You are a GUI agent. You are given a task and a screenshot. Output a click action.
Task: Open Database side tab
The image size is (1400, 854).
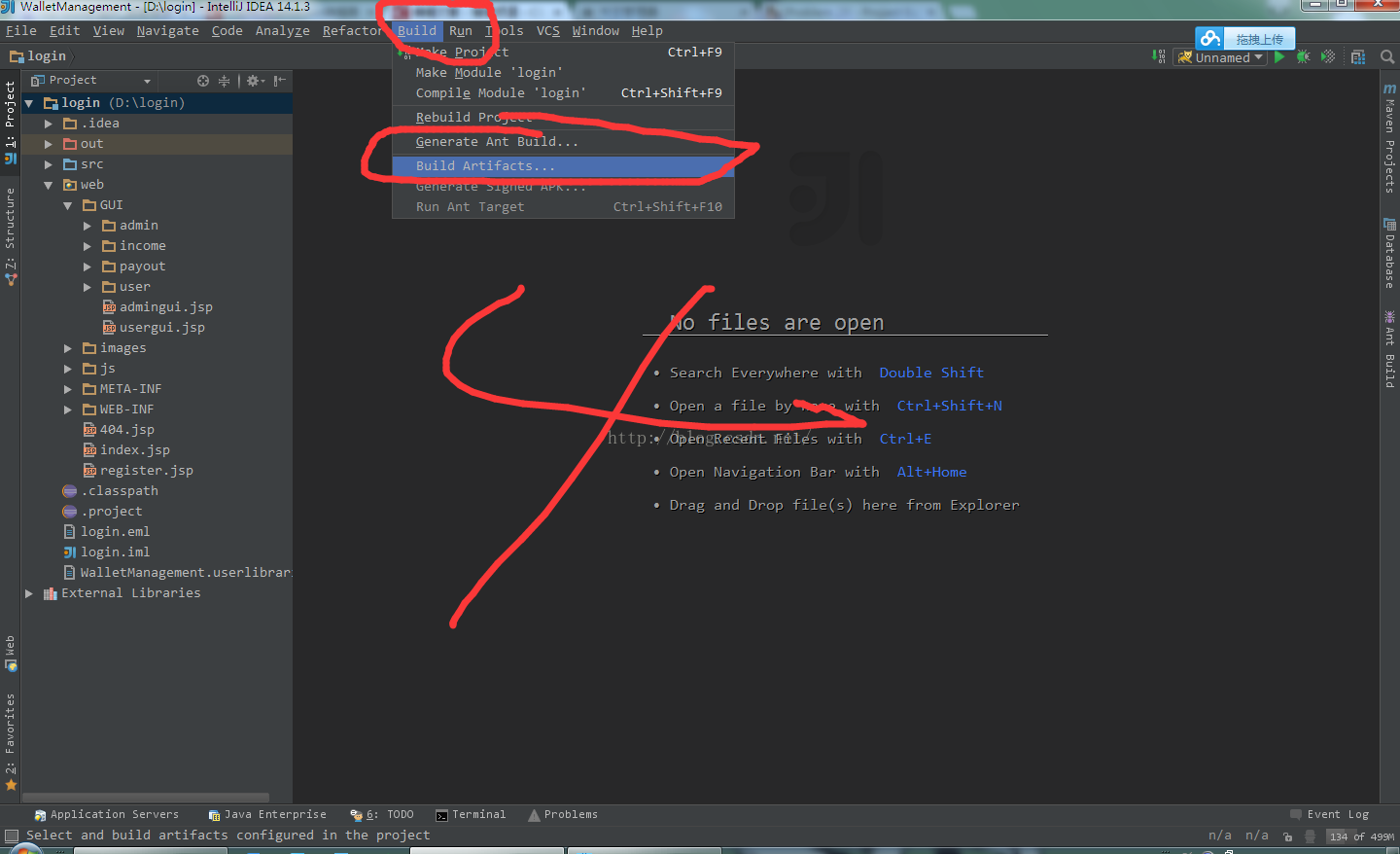[x=1389, y=253]
